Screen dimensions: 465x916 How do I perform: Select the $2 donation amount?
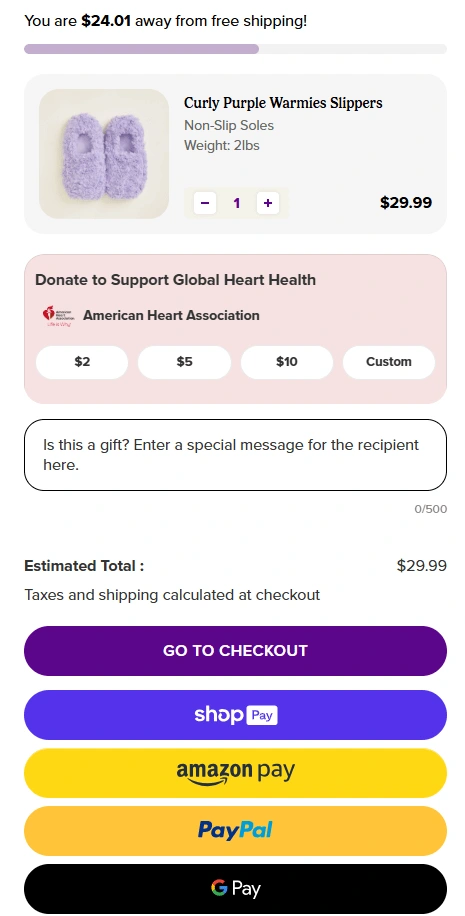82,362
